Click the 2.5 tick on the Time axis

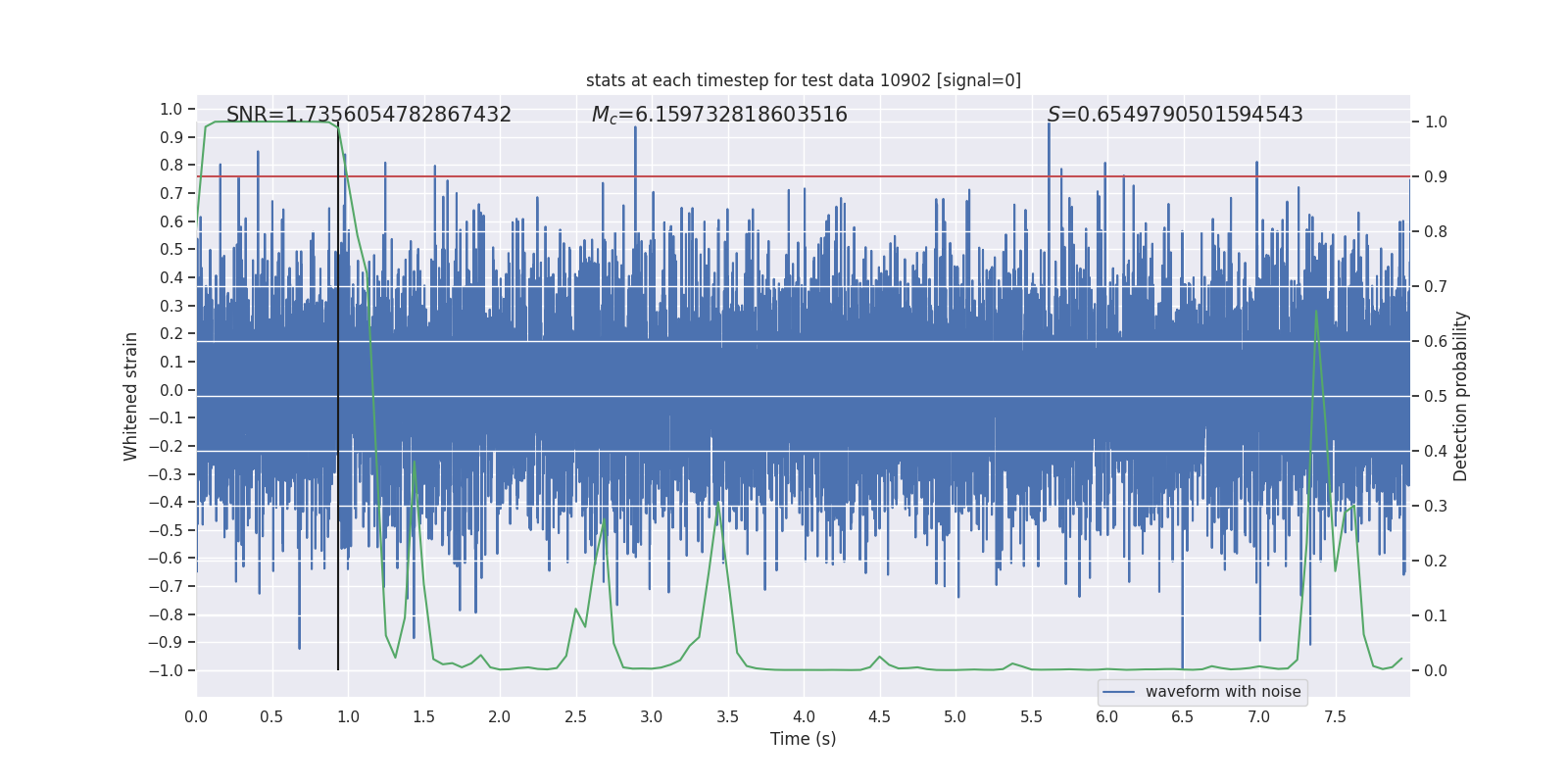[575, 716]
